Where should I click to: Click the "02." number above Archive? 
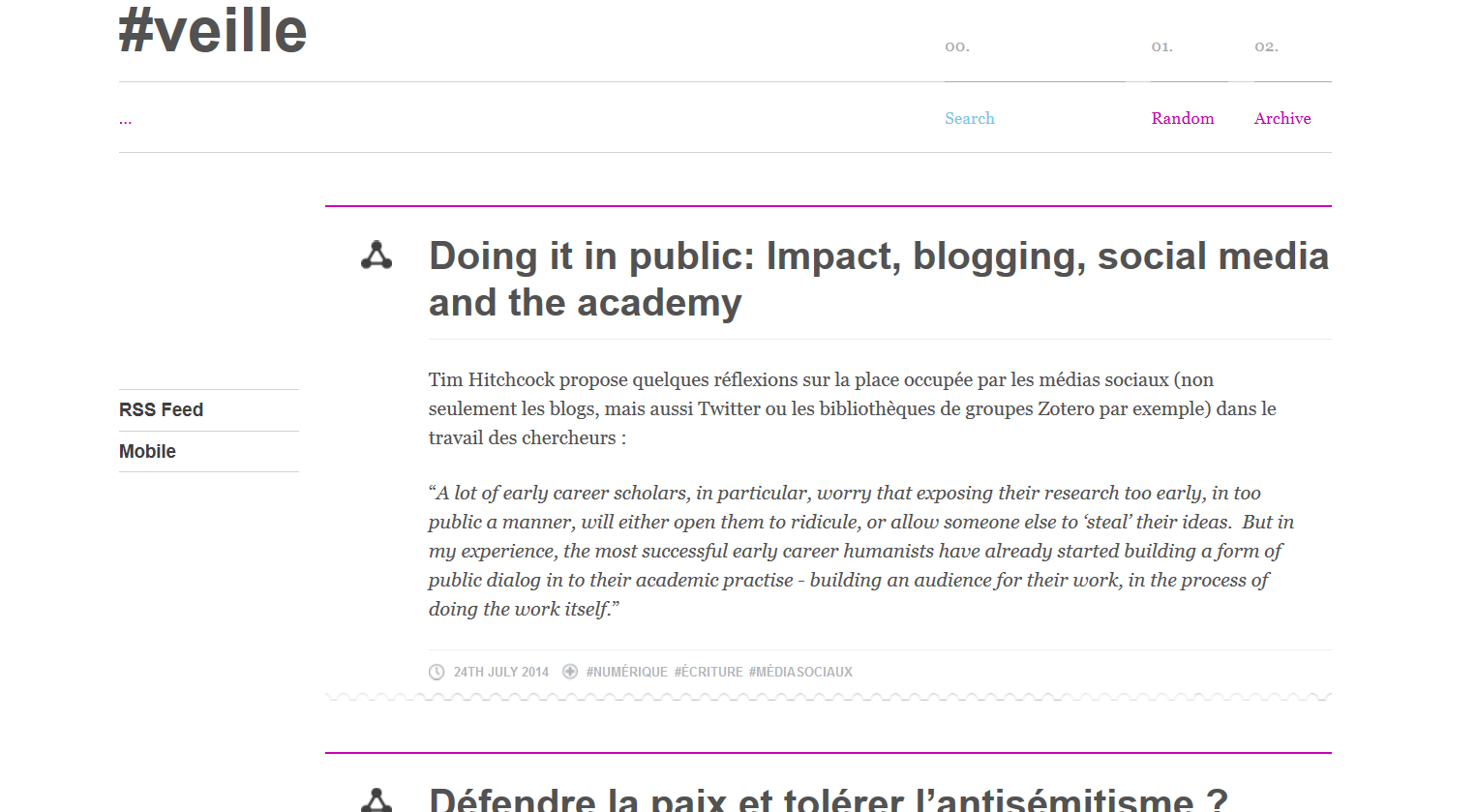(x=1266, y=46)
